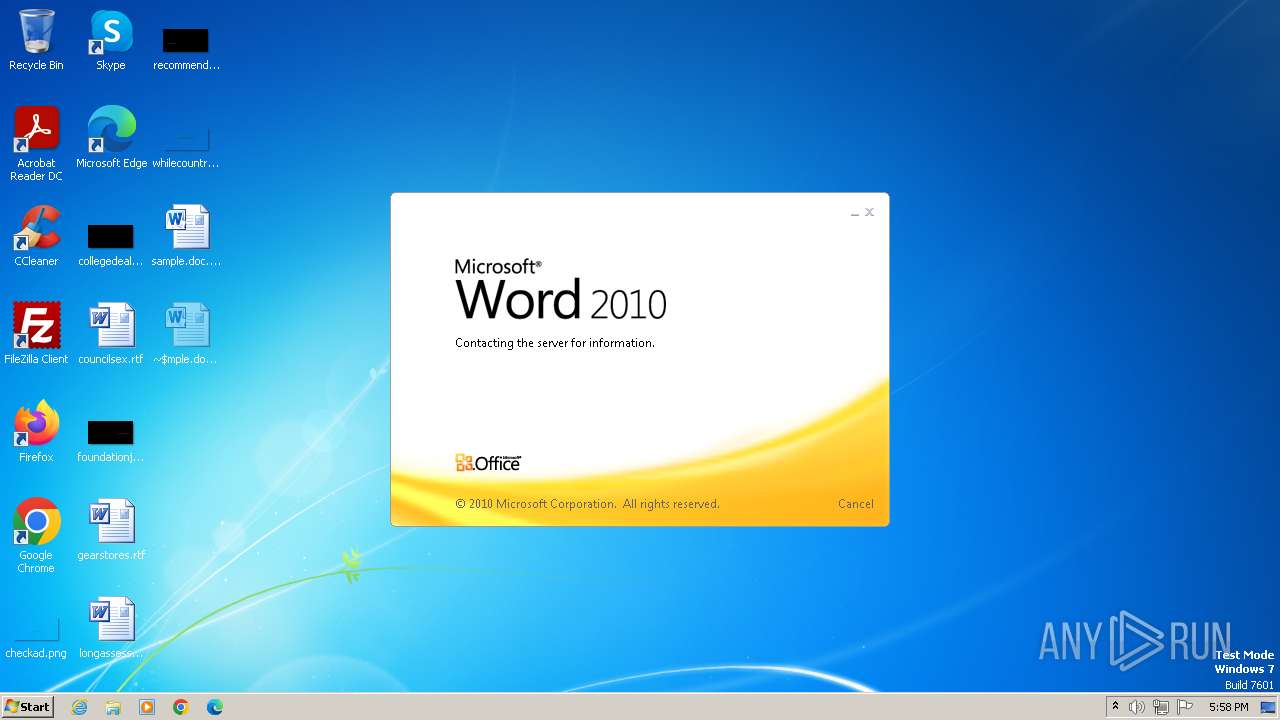Show hidden system tray icons
This screenshot has width=1280, height=720.
click(x=1115, y=707)
